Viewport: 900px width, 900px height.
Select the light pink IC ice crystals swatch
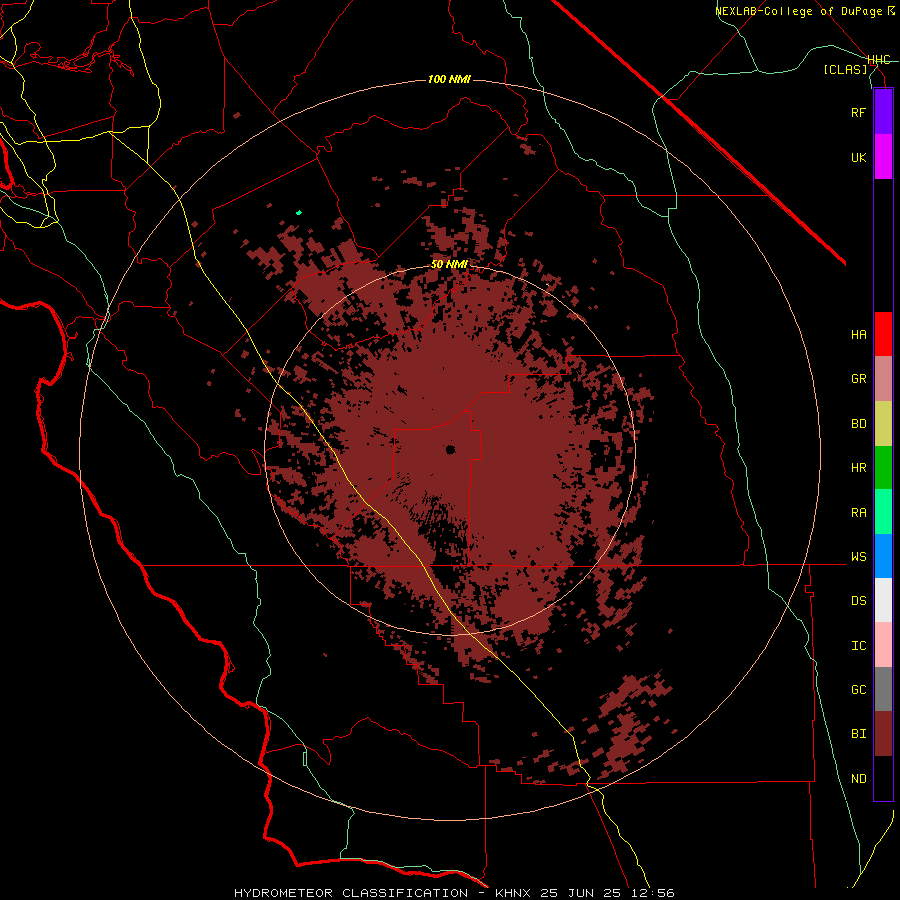pos(883,645)
